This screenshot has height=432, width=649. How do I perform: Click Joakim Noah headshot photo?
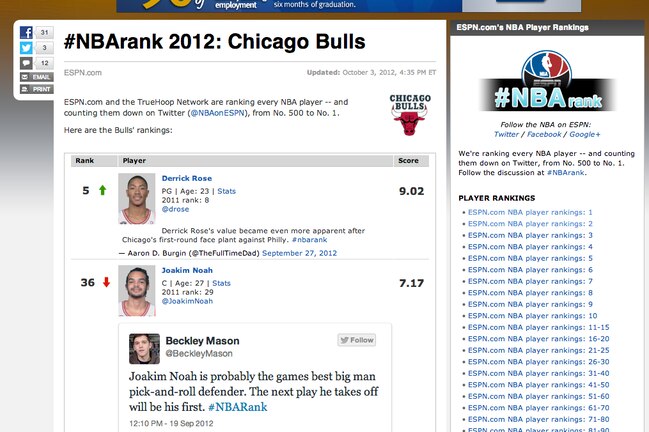137,290
